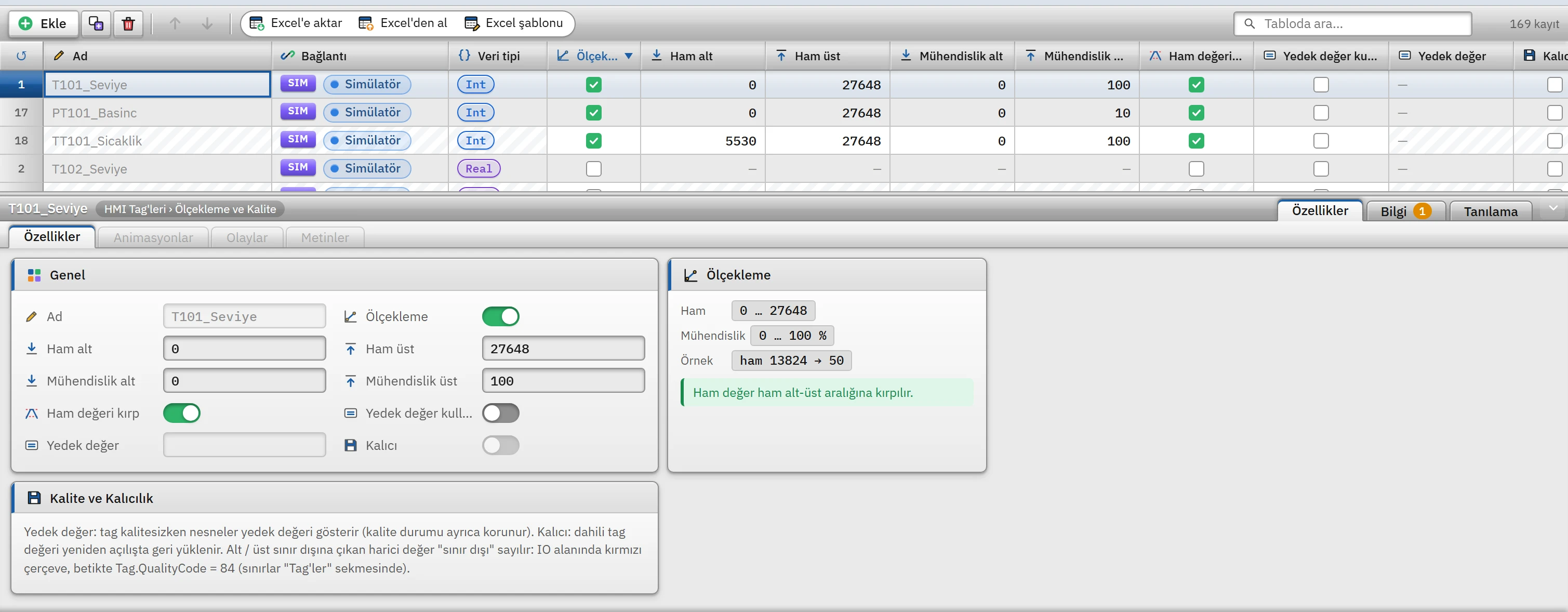The width and height of the screenshot is (1568, 612).
Task: Click the Ekle add button
Action: pos(43,24)
